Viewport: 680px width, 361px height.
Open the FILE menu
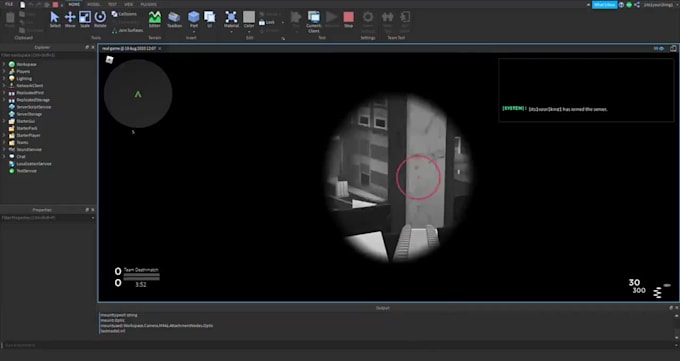point(9,4)
